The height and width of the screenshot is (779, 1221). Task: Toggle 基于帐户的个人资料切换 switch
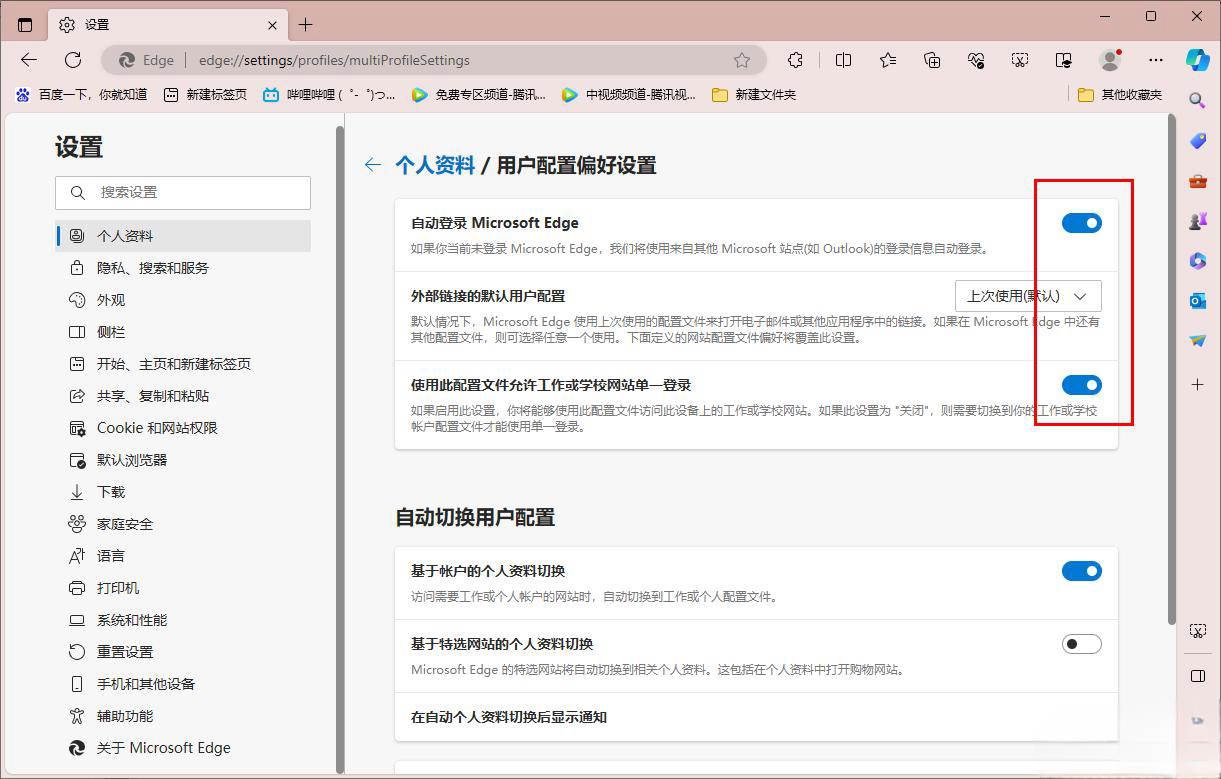(1082, 571)
